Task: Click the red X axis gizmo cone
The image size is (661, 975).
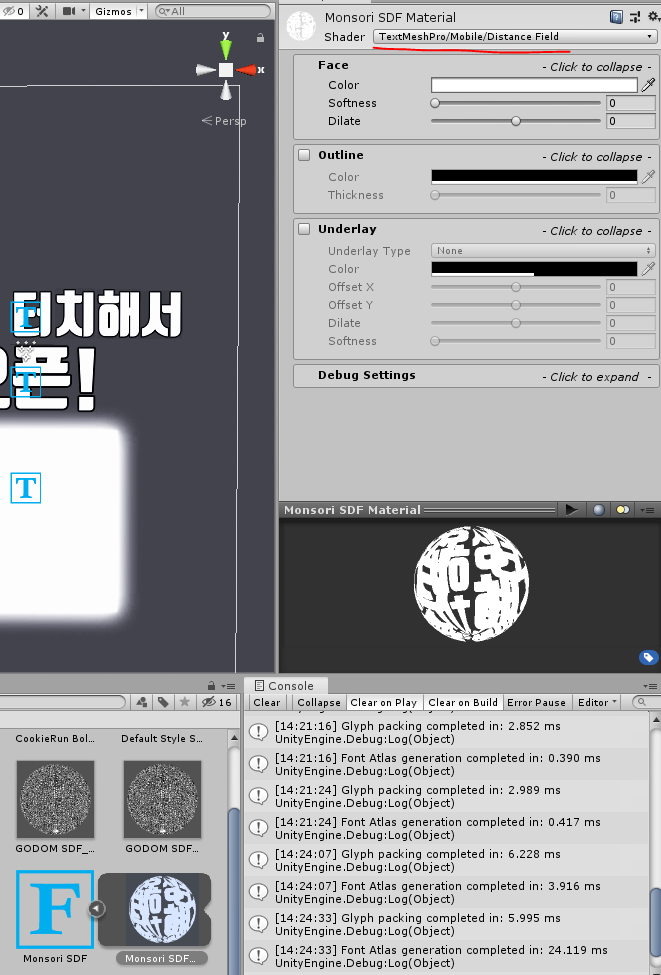Action: [247, 70]
